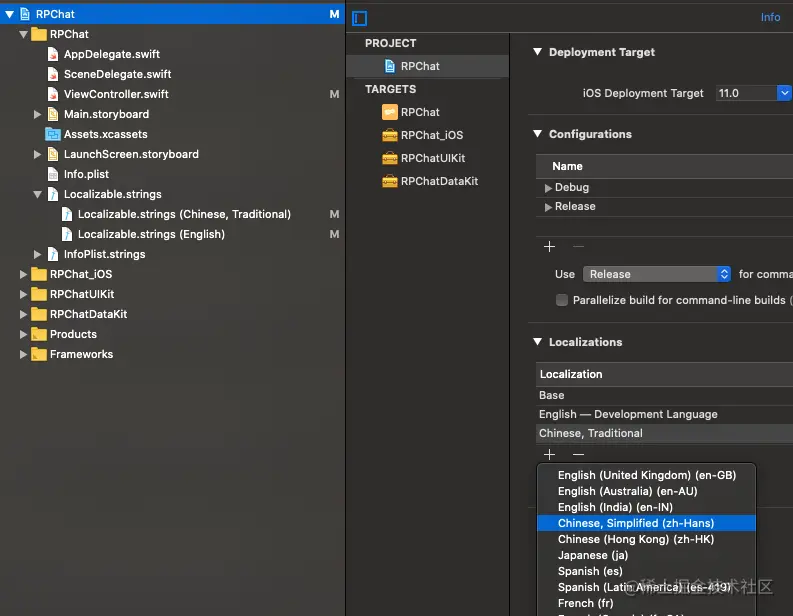Switch to the Info tab
The height and width of the screenshot is (616, 793).
[770, 17]
